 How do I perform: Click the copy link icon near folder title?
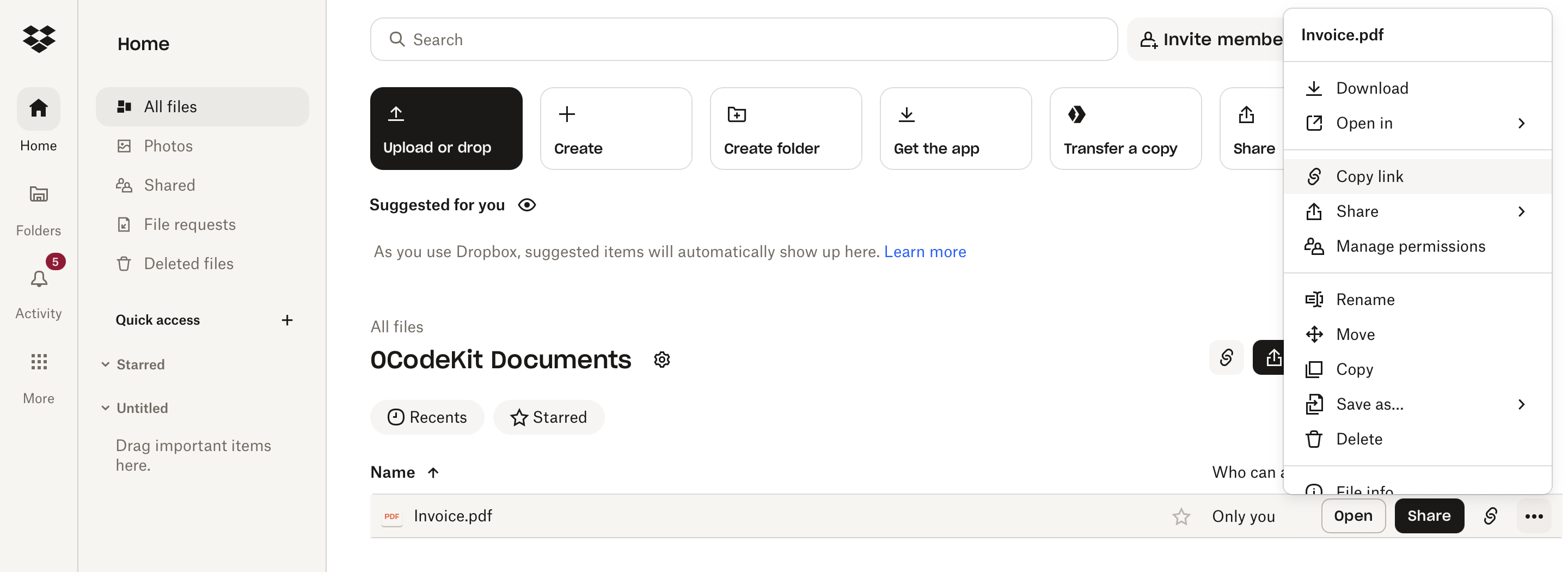point(1226,357)
